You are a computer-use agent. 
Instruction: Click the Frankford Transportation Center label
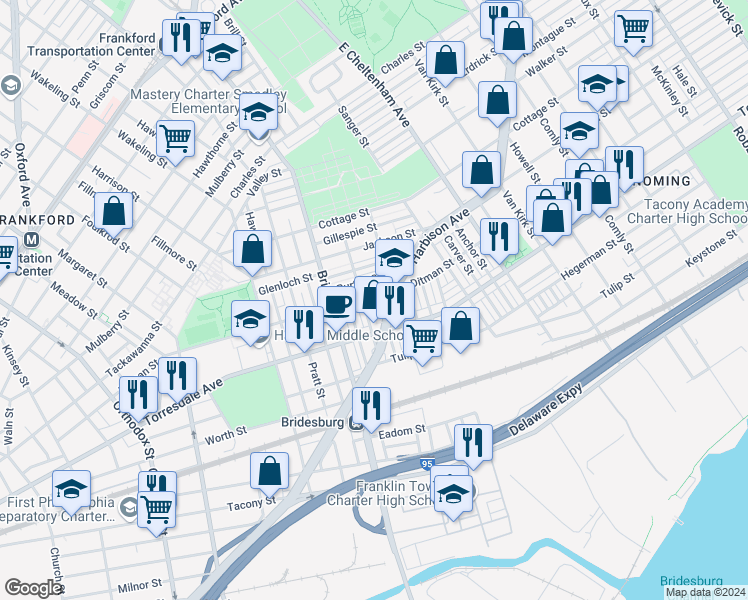coord(91,45)
